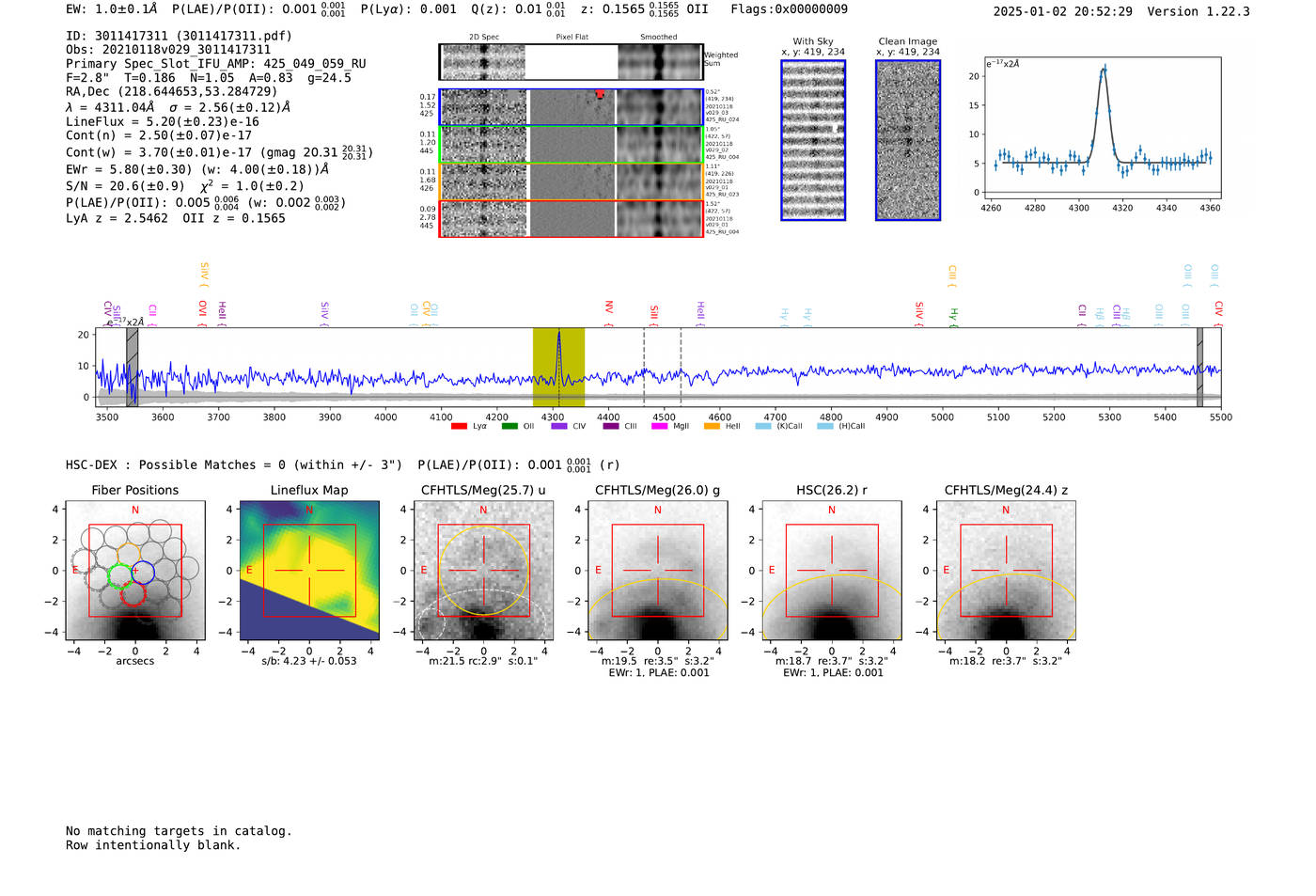Open the Lineflux Map panel
The width and height of the screenshot is (1316, 896).
pos(309,571)
